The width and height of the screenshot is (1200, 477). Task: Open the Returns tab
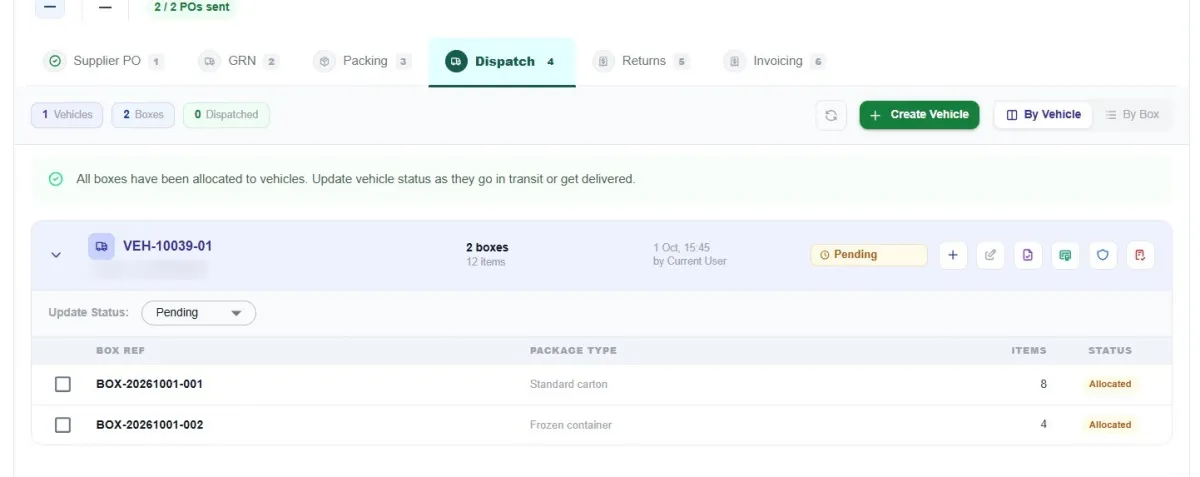click(x=642, y=61)
